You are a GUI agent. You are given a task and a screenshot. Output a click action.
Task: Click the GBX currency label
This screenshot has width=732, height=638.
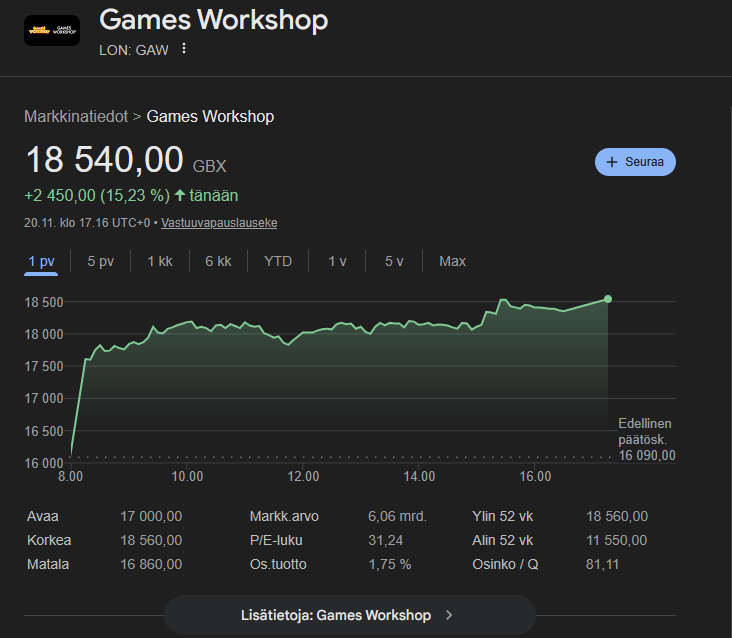pos(210,166)
